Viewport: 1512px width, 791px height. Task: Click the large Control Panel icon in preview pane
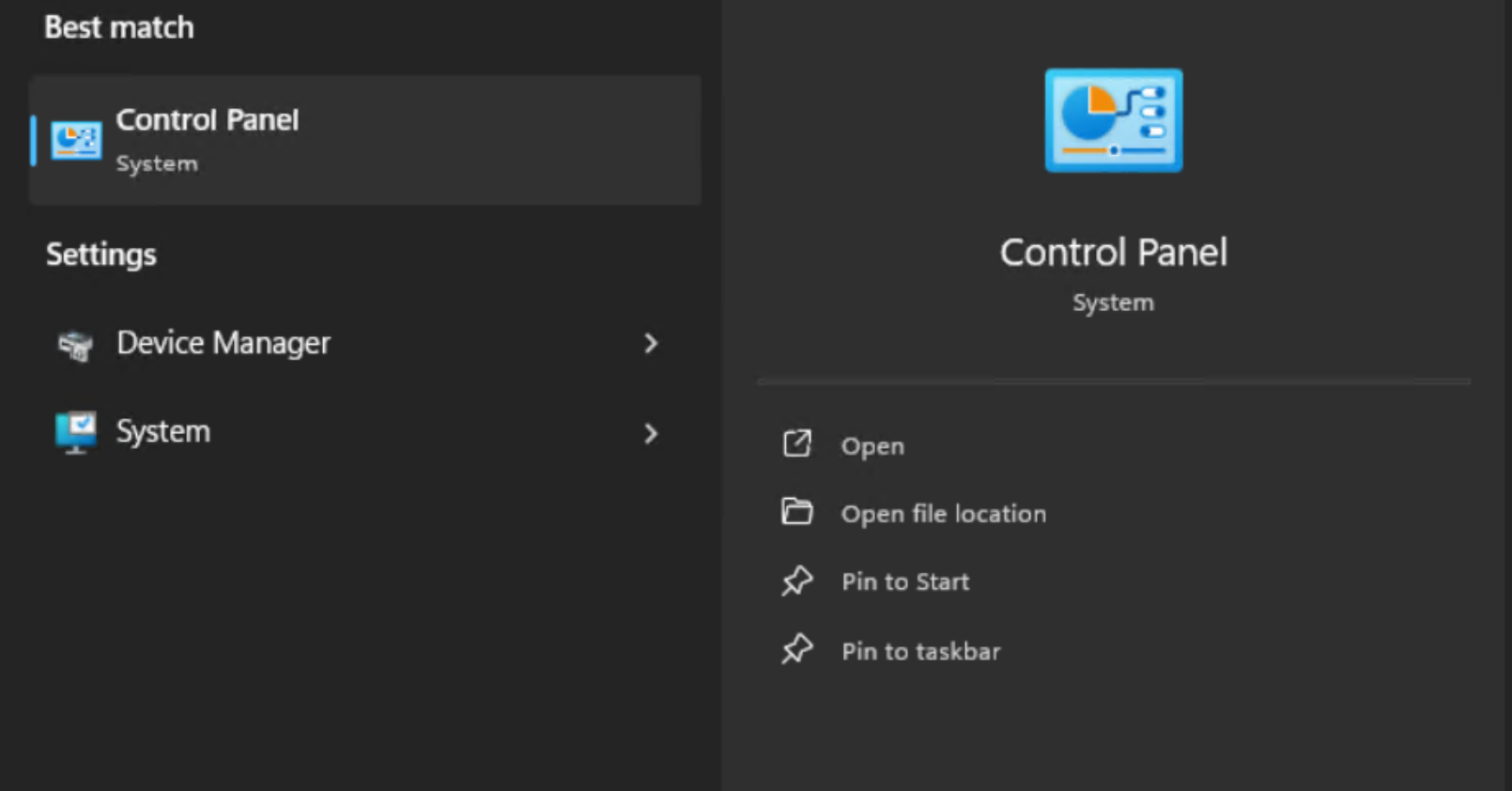click(x=1113, y=120)
